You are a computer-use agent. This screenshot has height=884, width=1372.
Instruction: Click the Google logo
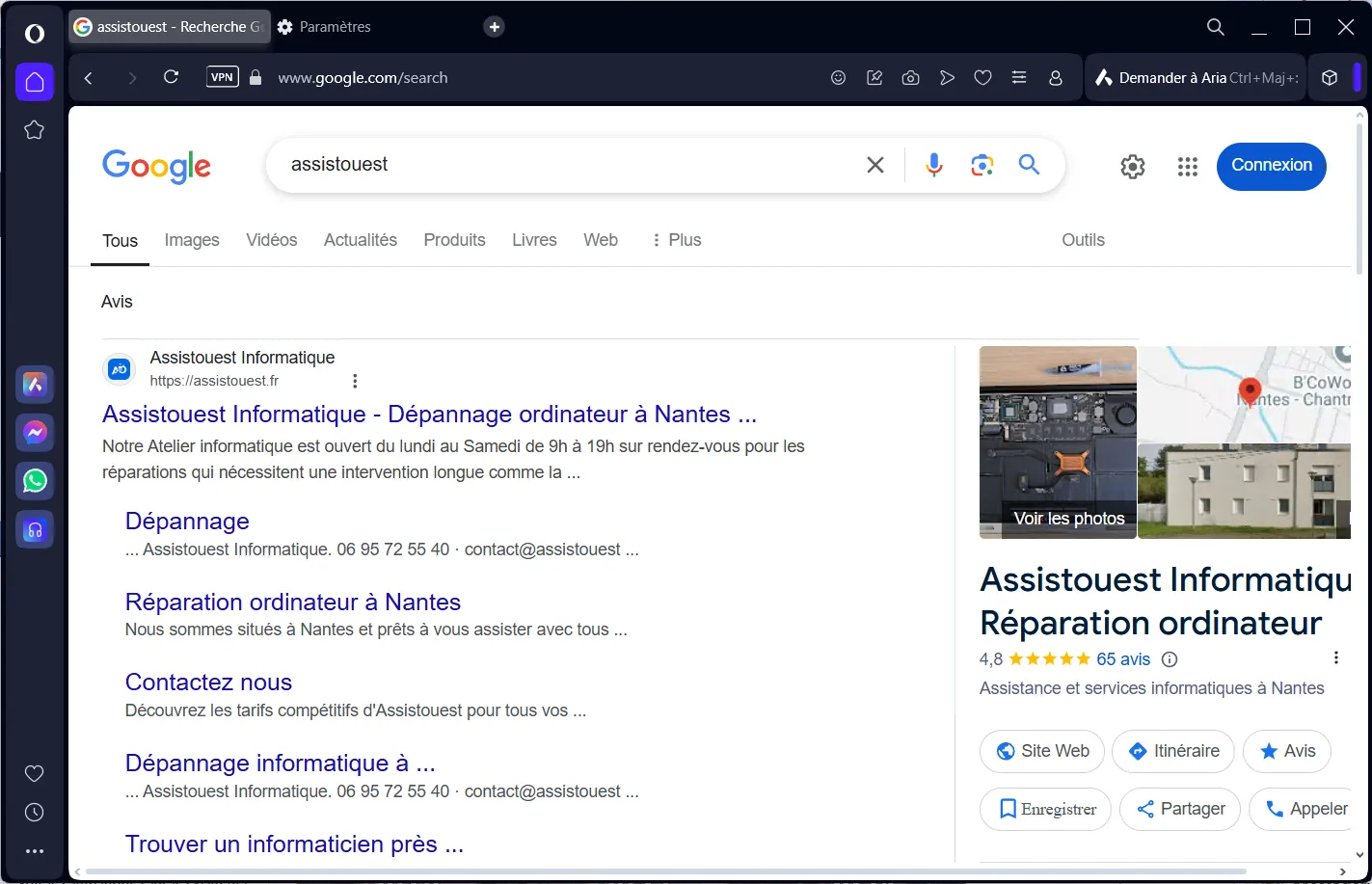point(156,166)
